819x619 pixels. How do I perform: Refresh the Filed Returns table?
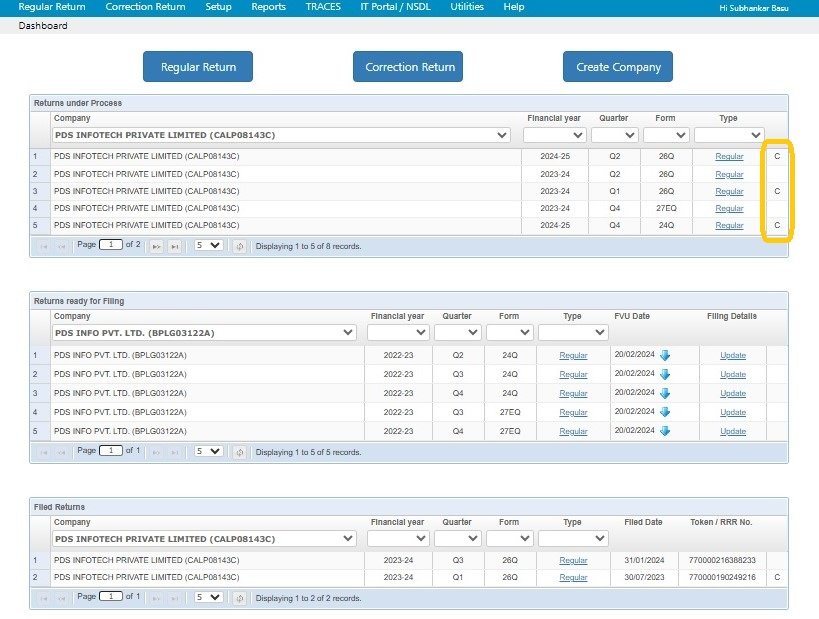click(238, 597)
